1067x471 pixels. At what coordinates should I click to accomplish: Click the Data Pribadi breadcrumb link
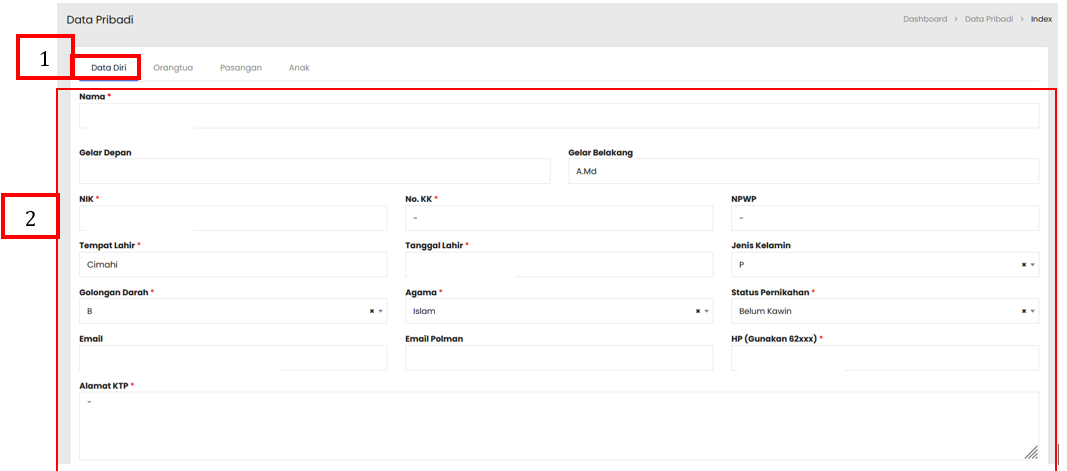pyautogui.click(x=988, y=19)
